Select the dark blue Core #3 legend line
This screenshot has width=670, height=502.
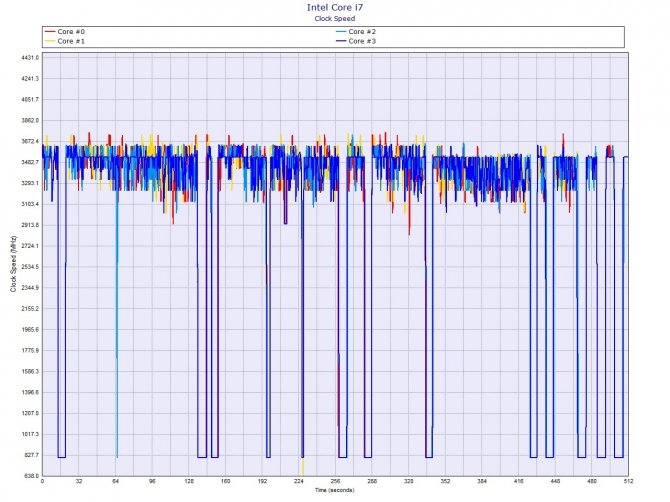pyautogui.click(x=341, y=41)
